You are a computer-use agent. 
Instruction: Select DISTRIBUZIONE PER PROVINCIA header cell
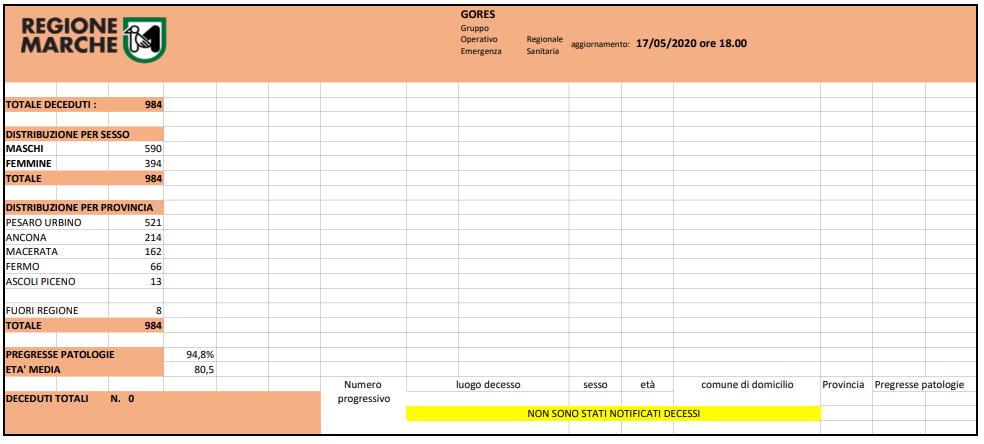84,208
